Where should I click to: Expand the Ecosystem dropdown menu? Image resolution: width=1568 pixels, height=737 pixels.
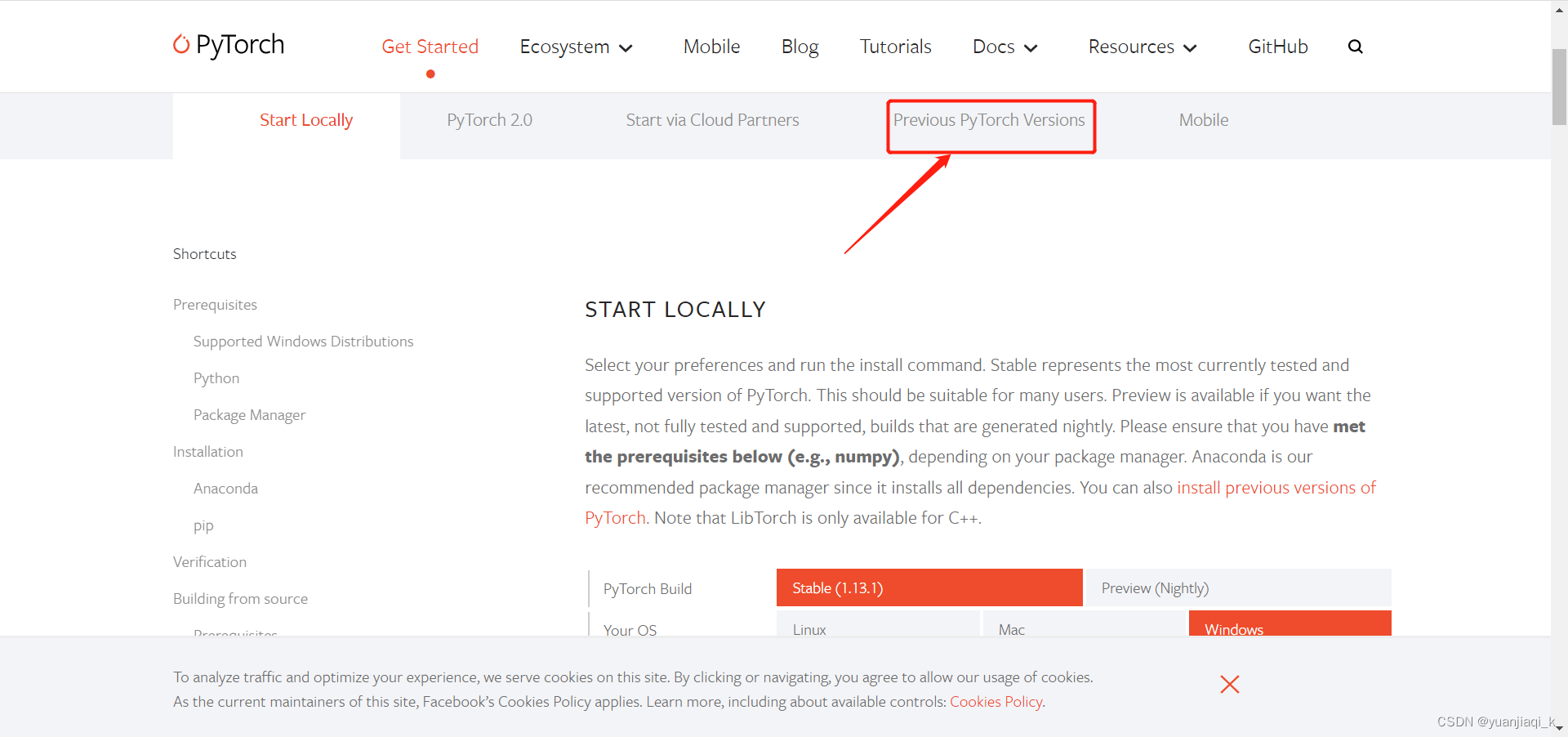577,47
